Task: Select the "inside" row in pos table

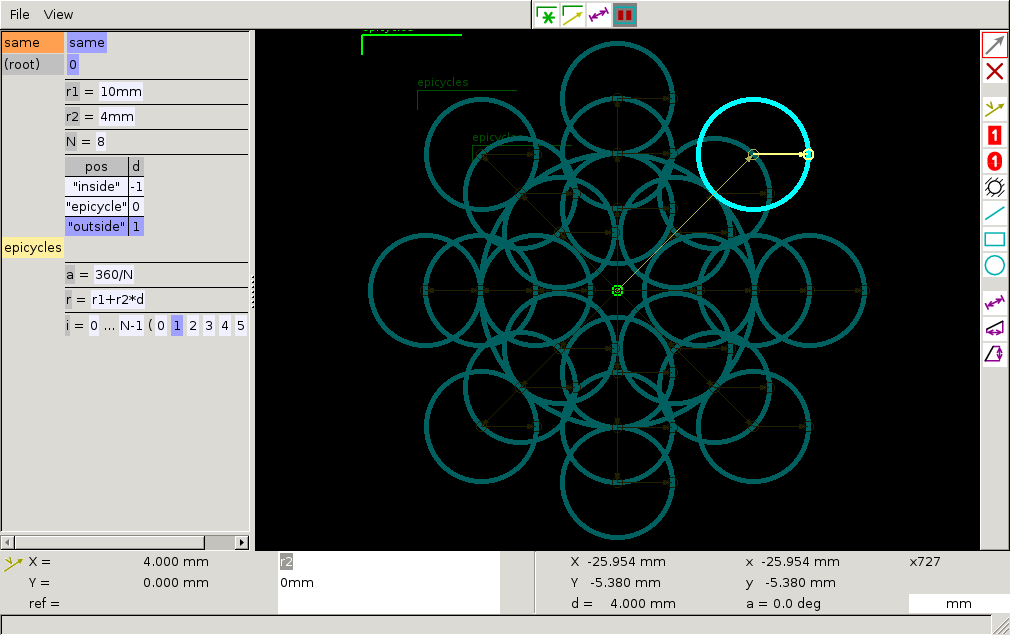Action: pos(97,187)
